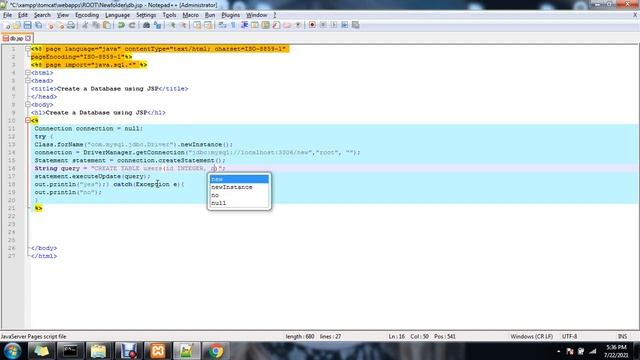Click the Zoom In icon

coord(173,25)
